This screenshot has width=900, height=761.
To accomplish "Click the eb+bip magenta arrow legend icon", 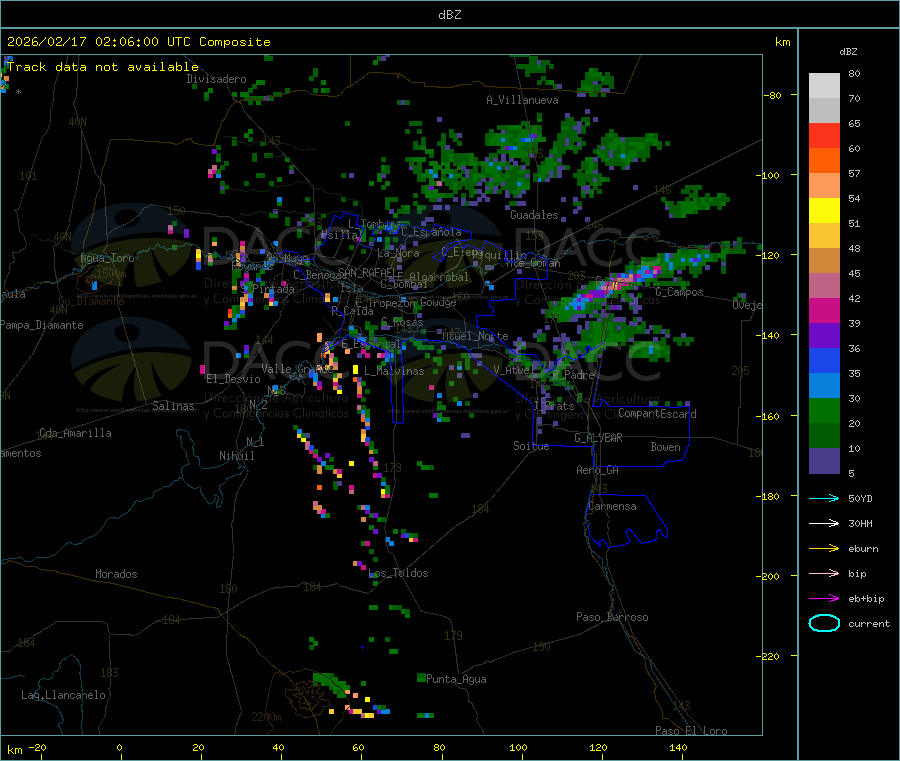I will click(x=824, y=599).
